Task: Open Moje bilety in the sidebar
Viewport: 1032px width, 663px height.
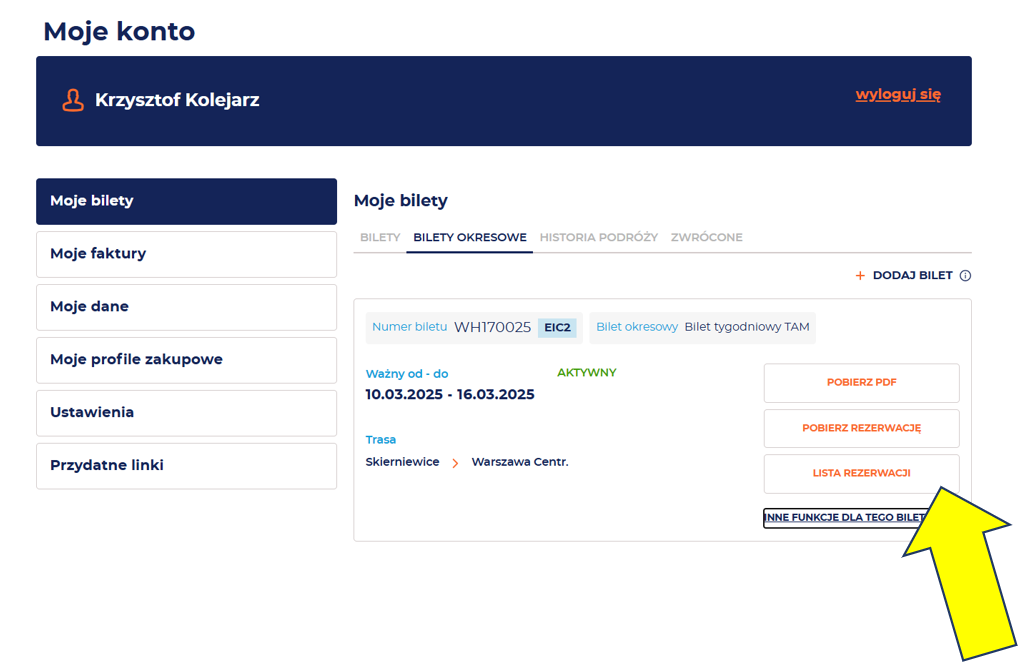Action: 186,201
